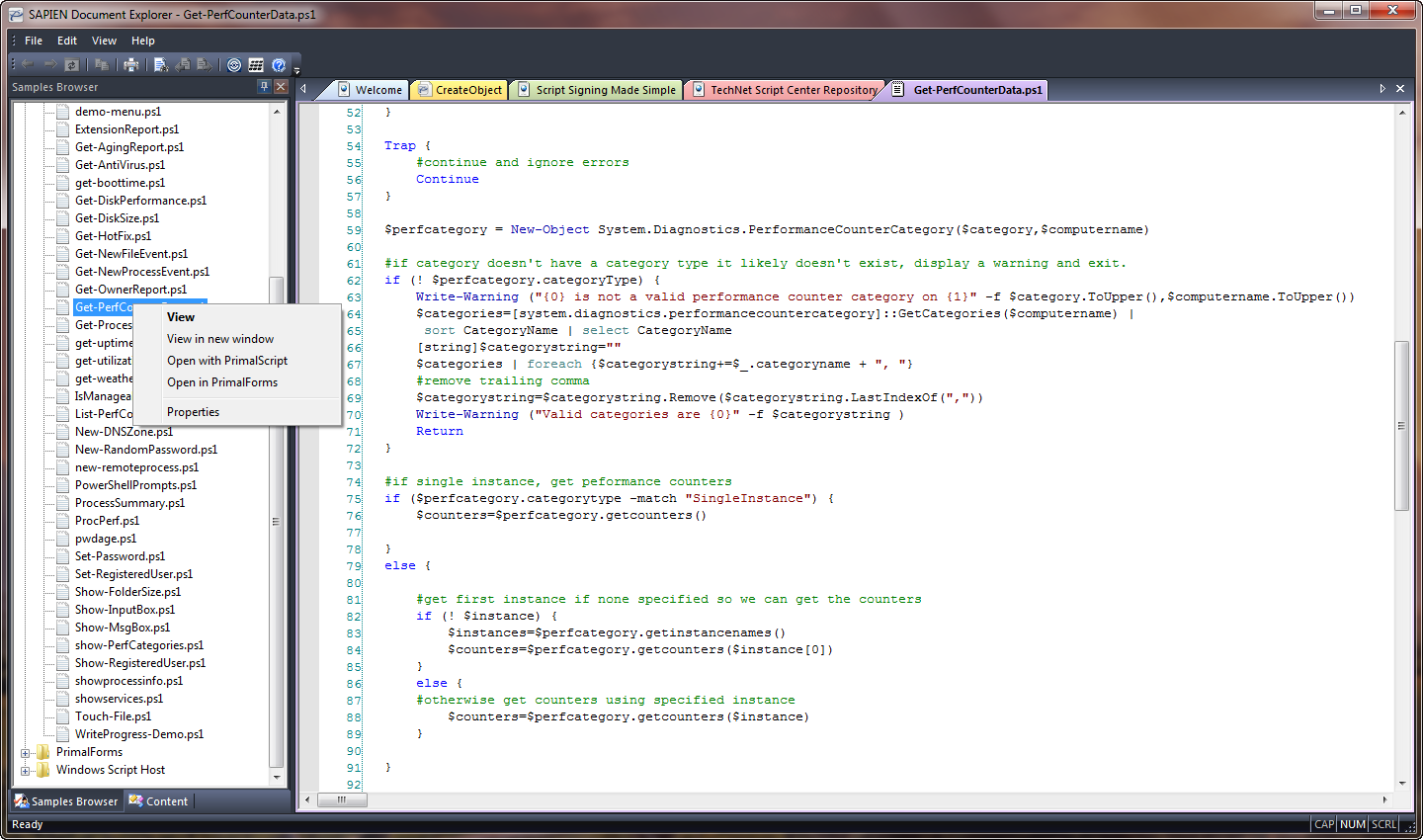Screen dimensions: 1423x840
Task: Click the Welcome tab page icon
Action: 344,89
